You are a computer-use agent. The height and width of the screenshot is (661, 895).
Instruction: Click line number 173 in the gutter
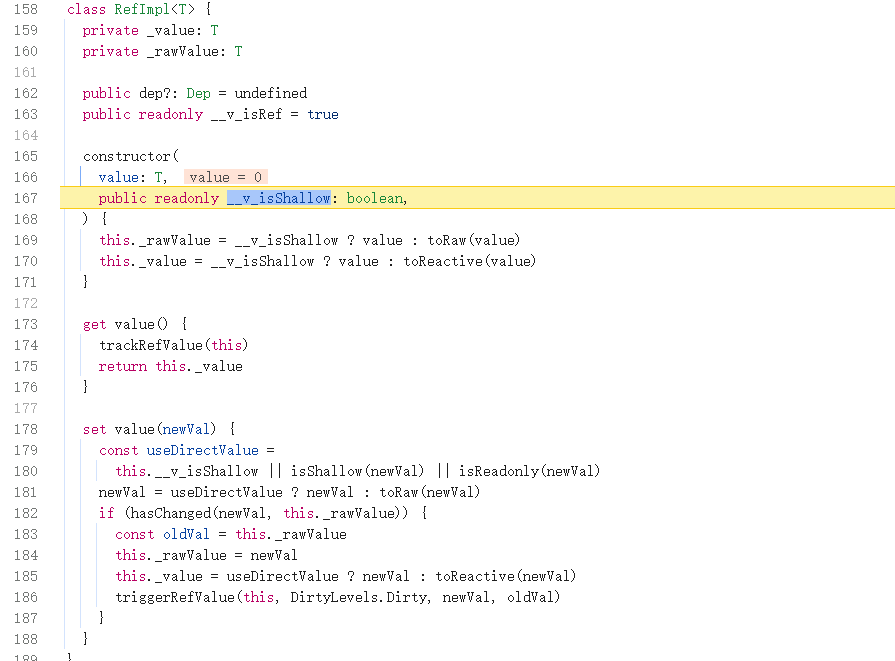click(27, 324)
